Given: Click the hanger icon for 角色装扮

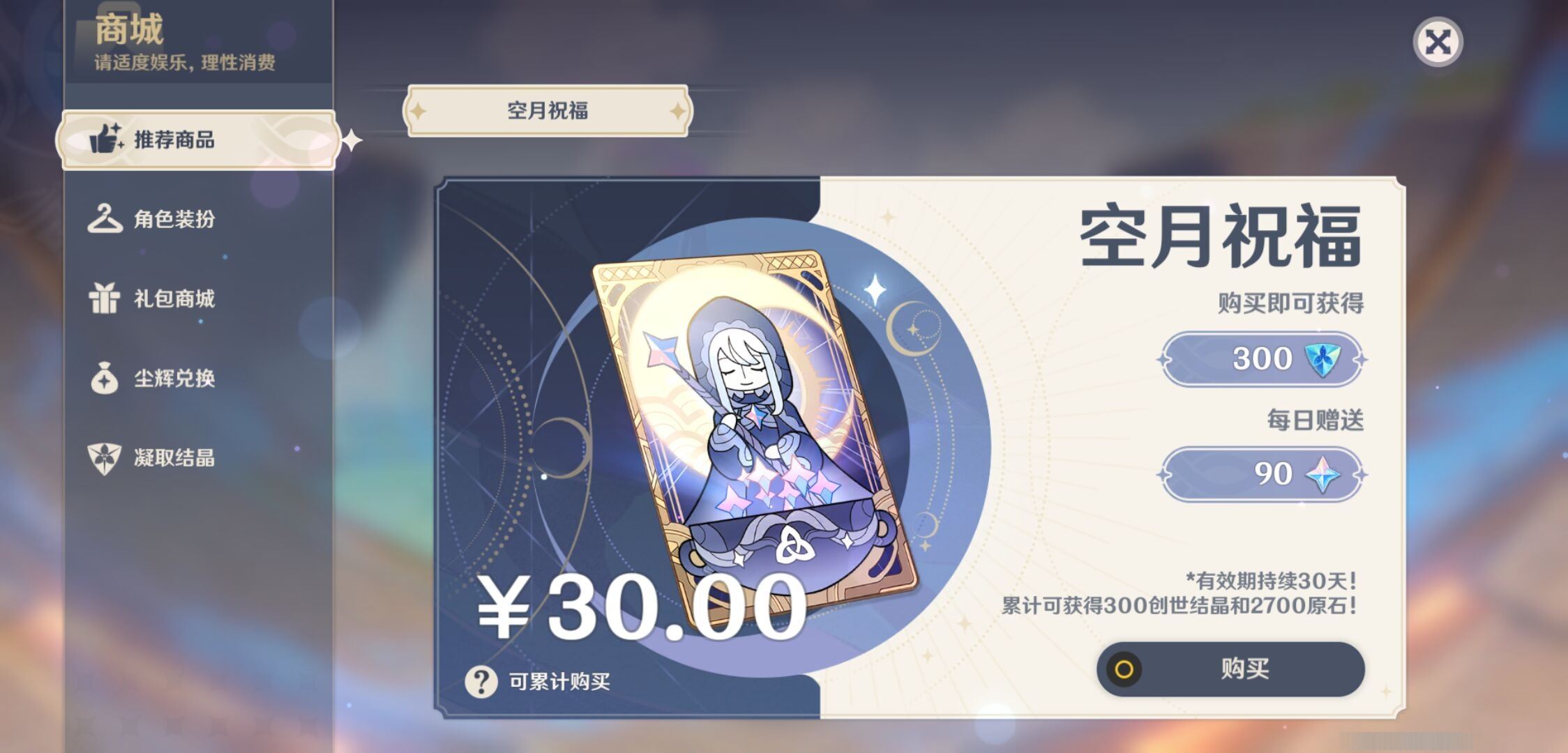Looking at the screenshot, I should [105, 218].
